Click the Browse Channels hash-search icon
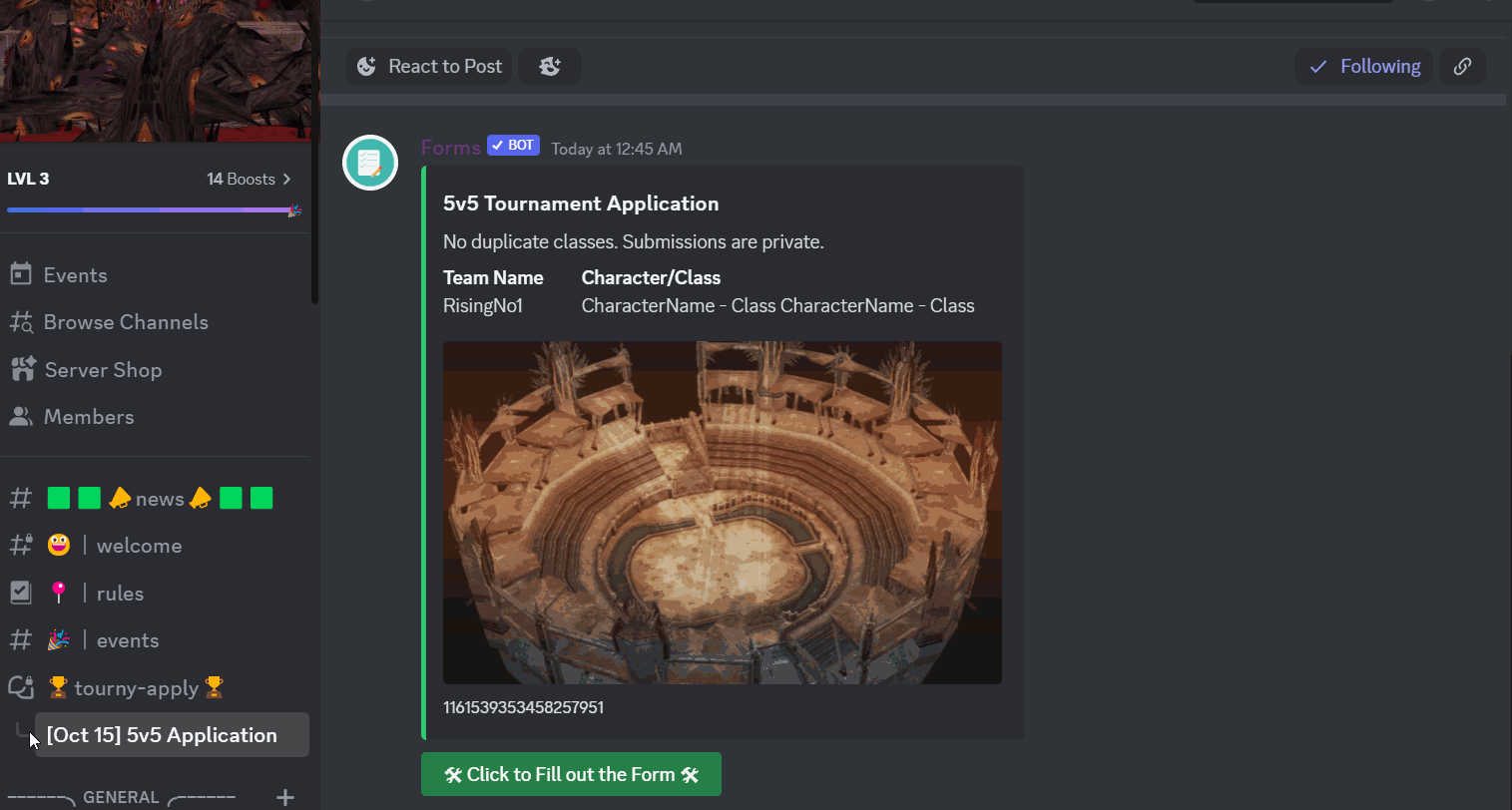 pyautogui.click(x=21, y=322)
